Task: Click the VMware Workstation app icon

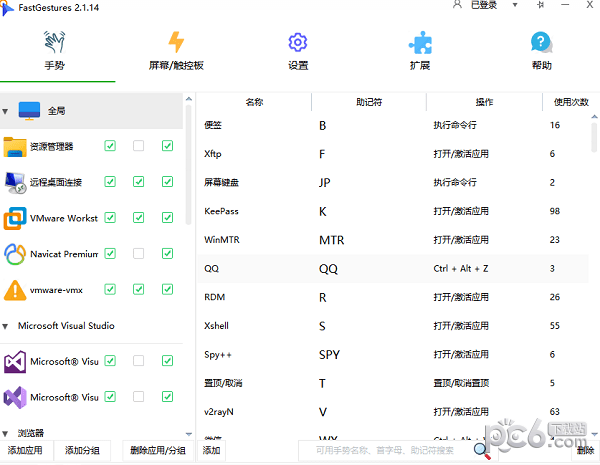Action: point(15,218)
